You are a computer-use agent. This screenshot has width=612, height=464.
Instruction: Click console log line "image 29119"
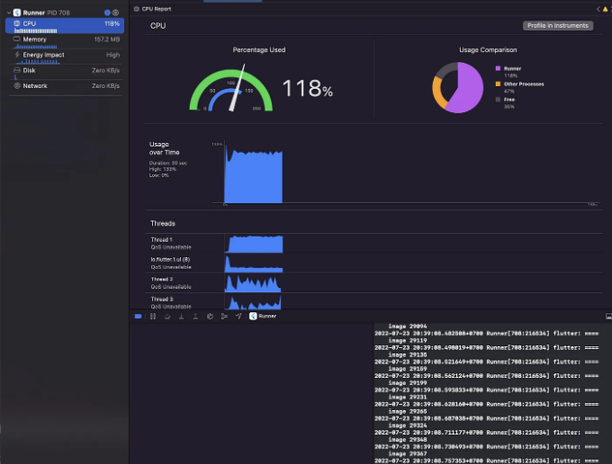407,341
